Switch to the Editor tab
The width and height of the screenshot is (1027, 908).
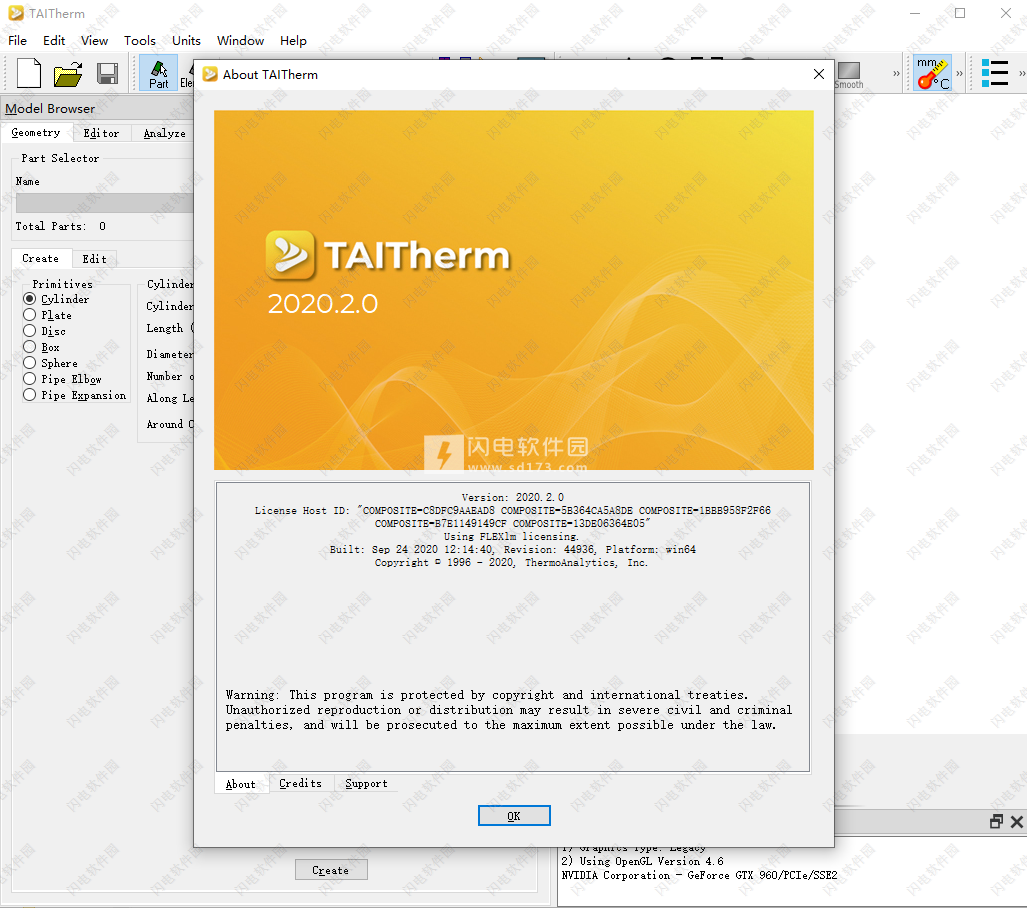coord(101,134)
